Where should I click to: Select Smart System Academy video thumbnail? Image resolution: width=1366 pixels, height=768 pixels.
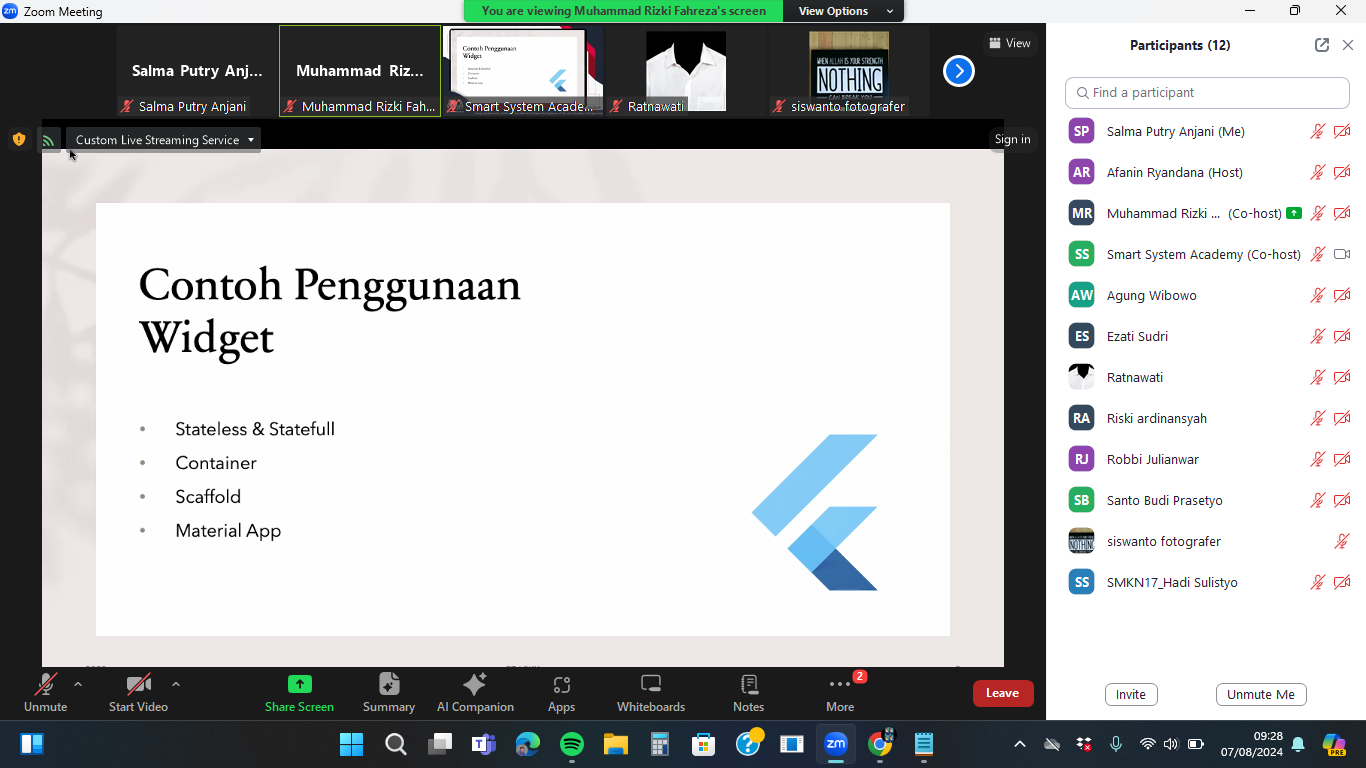coord(523,71)
